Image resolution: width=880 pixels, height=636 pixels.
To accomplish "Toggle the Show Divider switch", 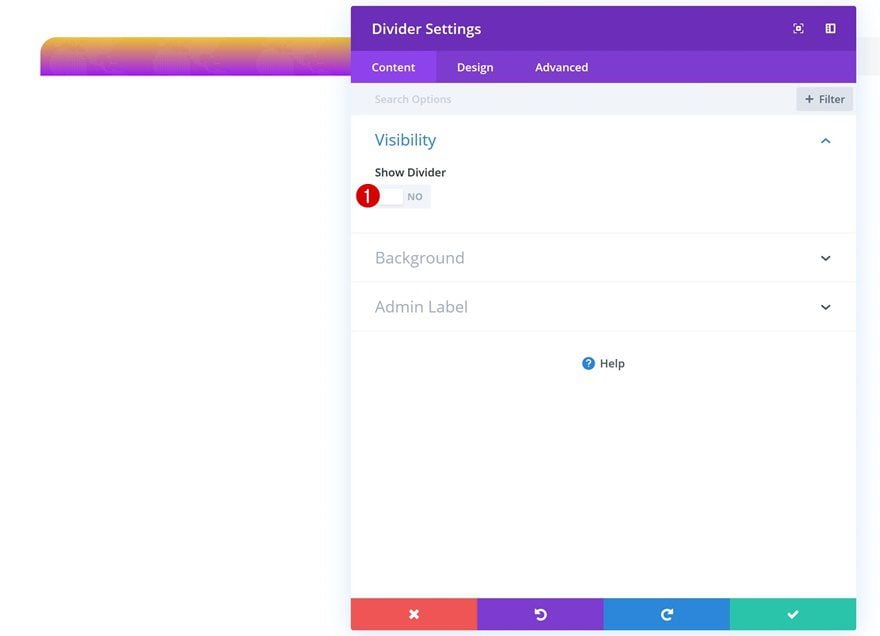I will pos(402,196).
